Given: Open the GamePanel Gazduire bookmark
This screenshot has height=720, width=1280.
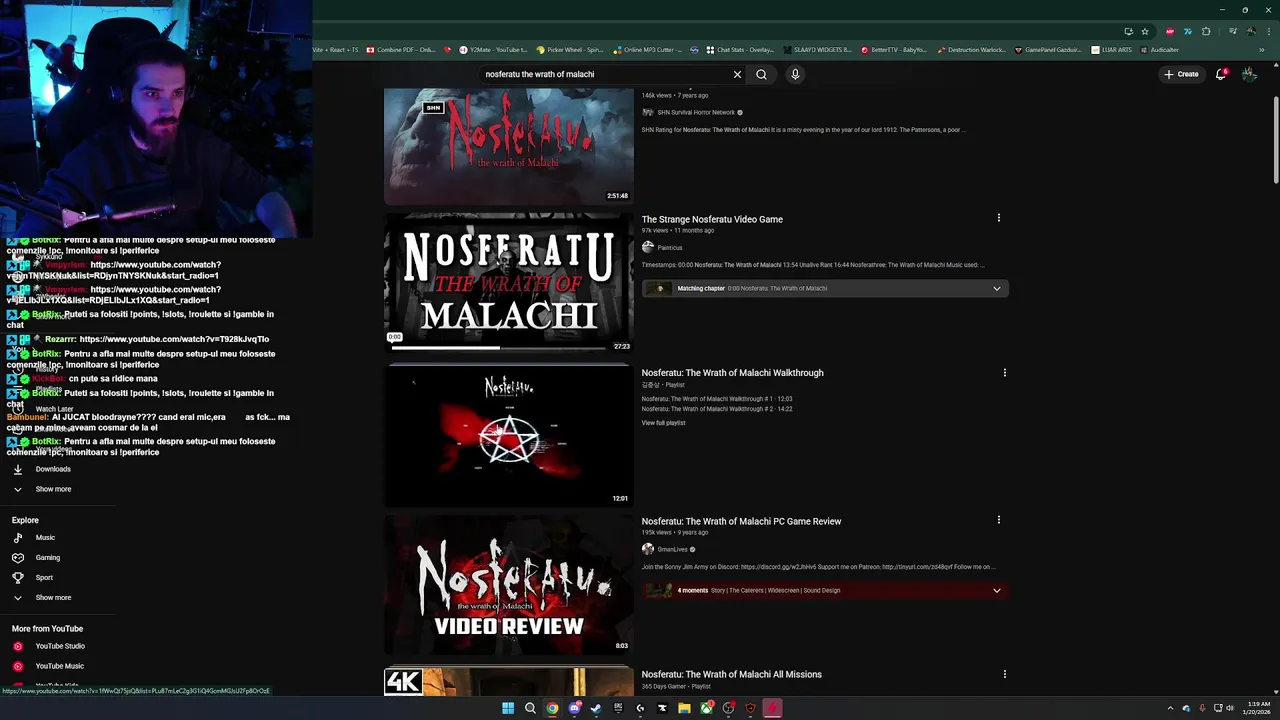Looking at the screenshot, I should point(1048,50).
